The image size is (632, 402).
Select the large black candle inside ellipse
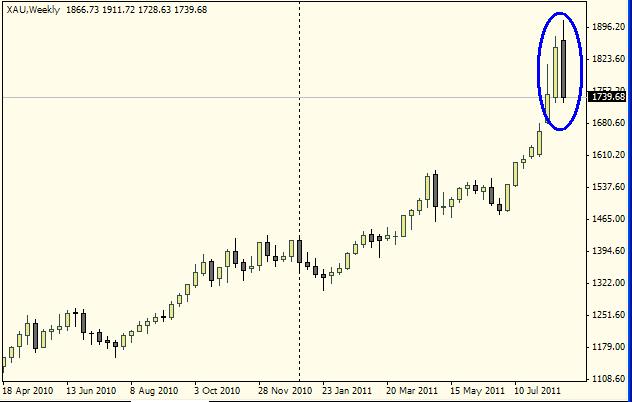564,69
